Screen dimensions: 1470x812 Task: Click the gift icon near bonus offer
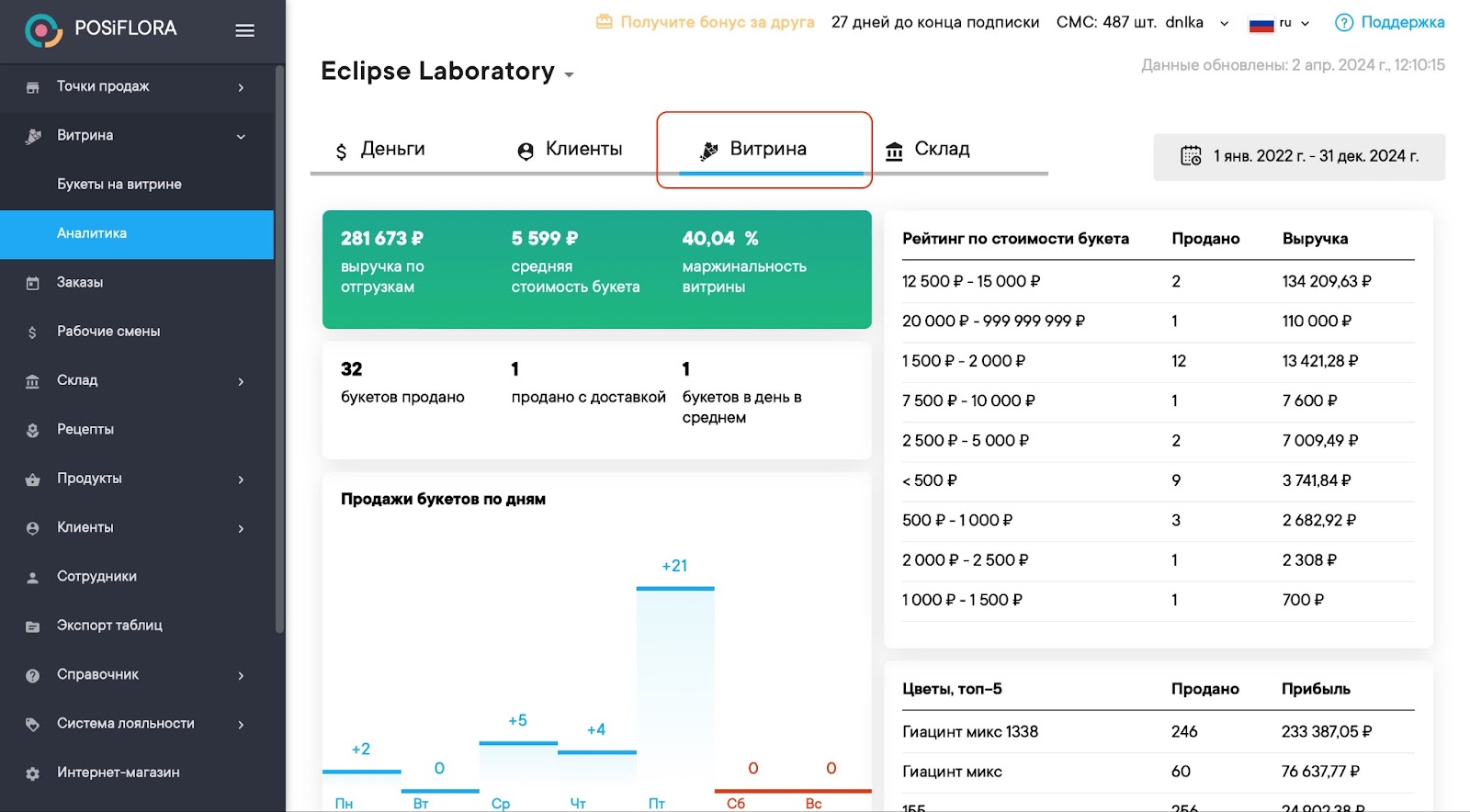(x=604, y=21)
